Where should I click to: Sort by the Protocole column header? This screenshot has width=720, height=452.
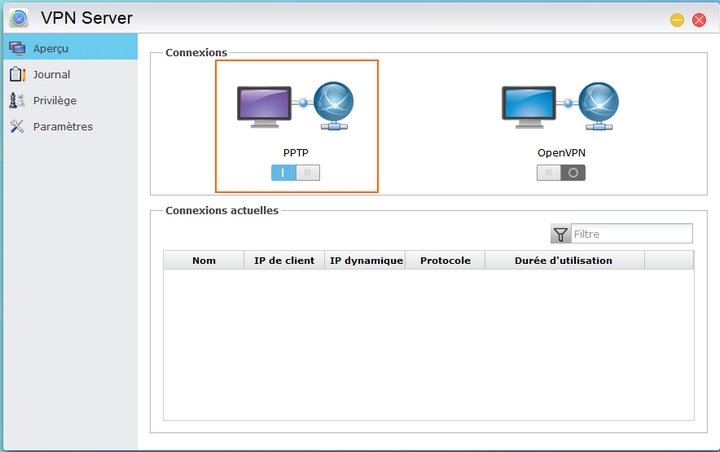[x=445, y=260]
